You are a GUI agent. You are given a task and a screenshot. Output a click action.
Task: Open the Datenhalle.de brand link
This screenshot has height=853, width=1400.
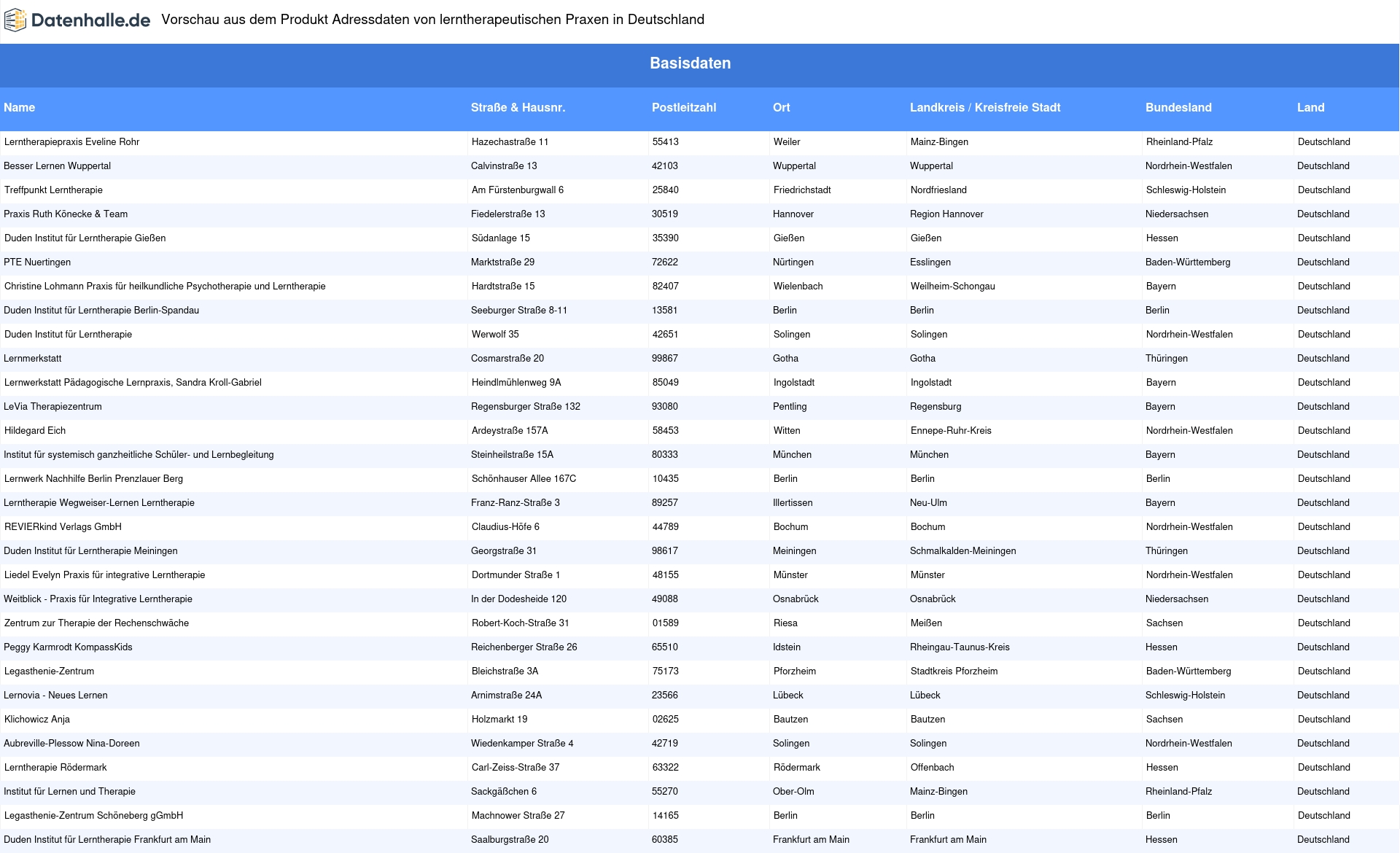point(77,20)
